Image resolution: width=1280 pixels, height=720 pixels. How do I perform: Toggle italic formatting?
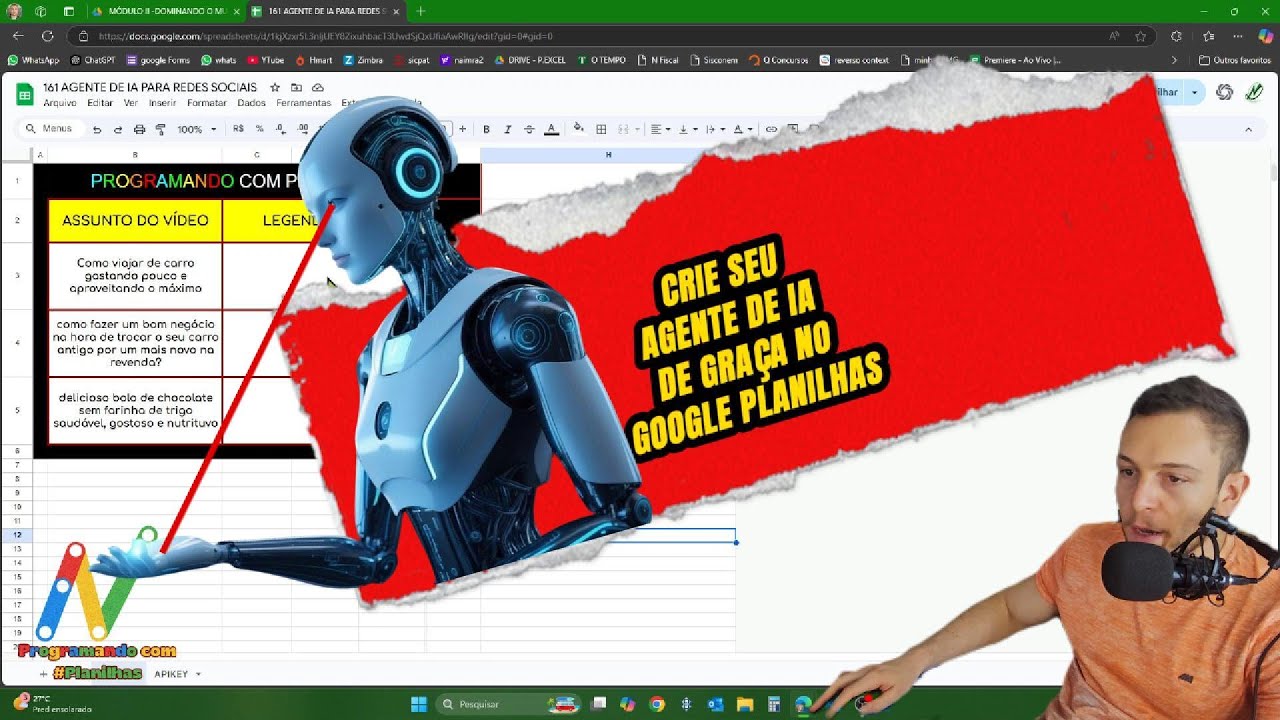coord(508,129)
